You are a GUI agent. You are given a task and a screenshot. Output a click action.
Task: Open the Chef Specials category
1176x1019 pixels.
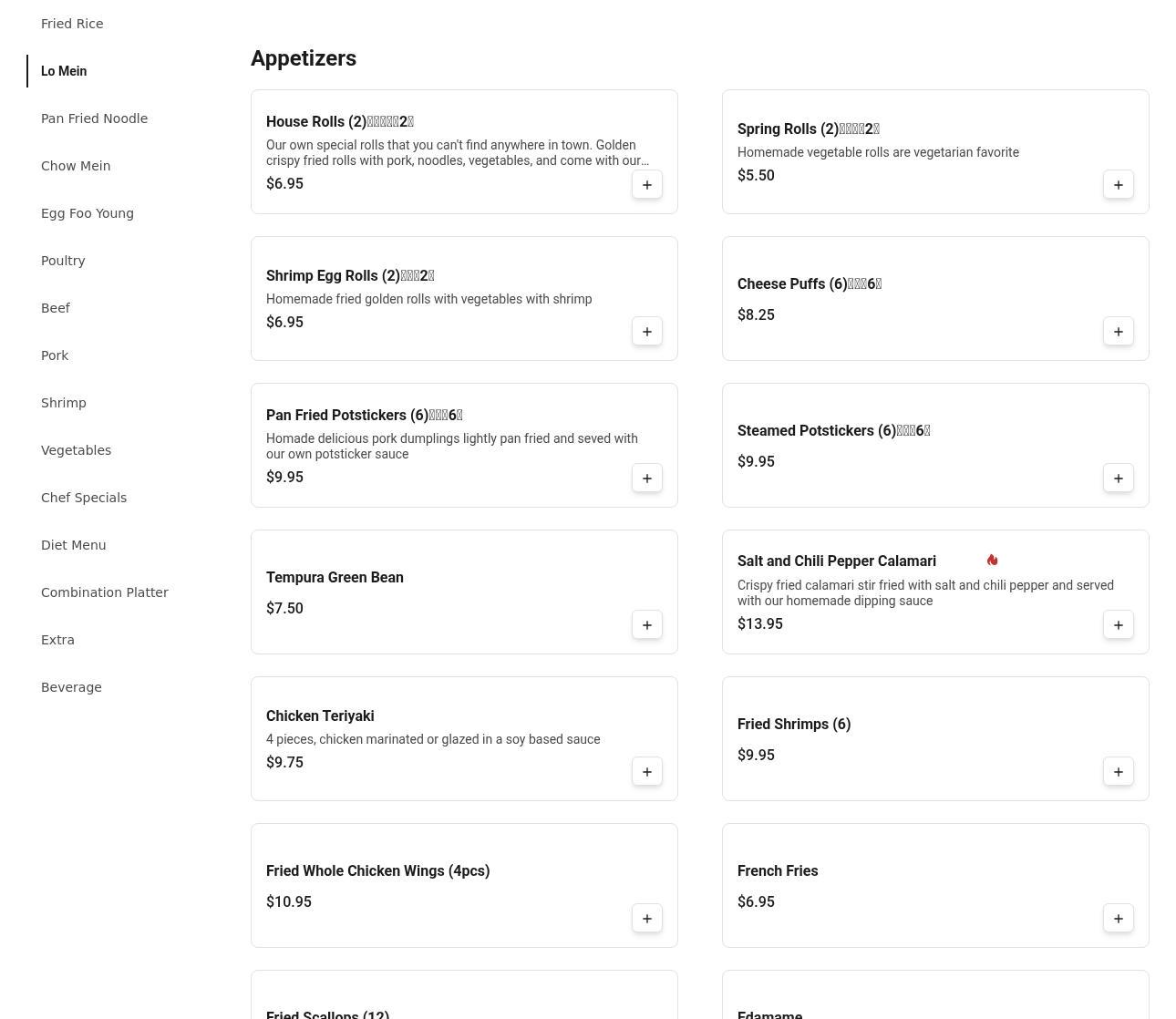coord(84,498)
